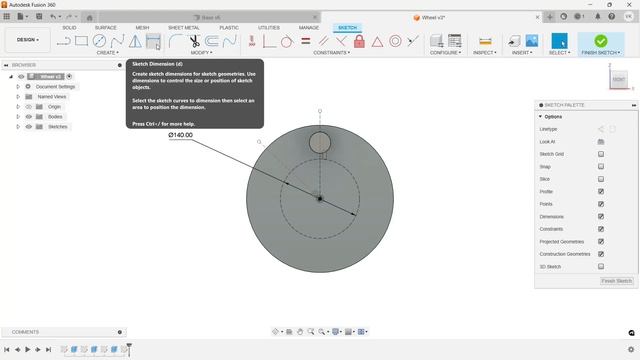Select the Trim scissors tool
The width and height of the screenshot is (640, 360).
194,41
